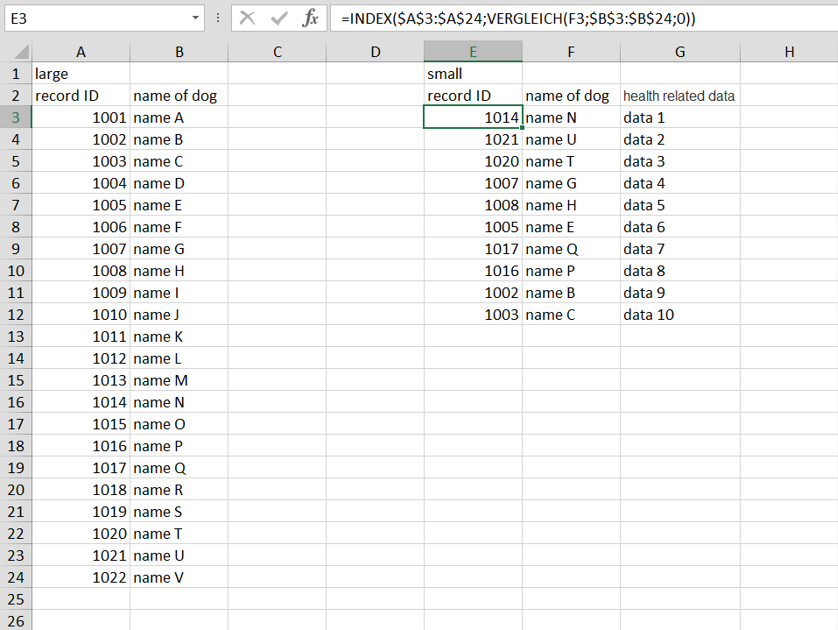Screen dimensions: 838x630
Task: Click cell 'name C' in column F
Action: coord(571,315)
